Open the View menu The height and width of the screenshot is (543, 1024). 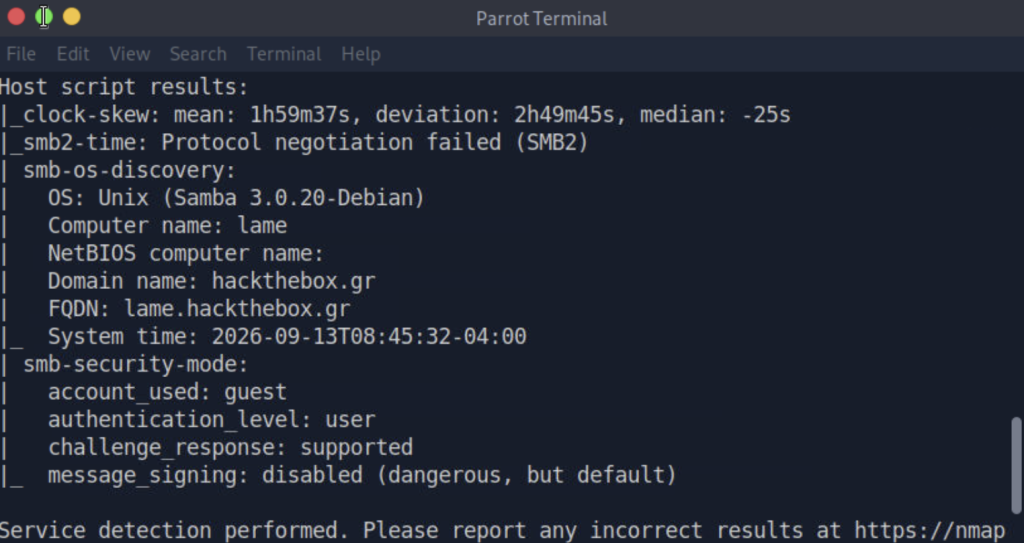pyautogui.click(x=129, y=54)
